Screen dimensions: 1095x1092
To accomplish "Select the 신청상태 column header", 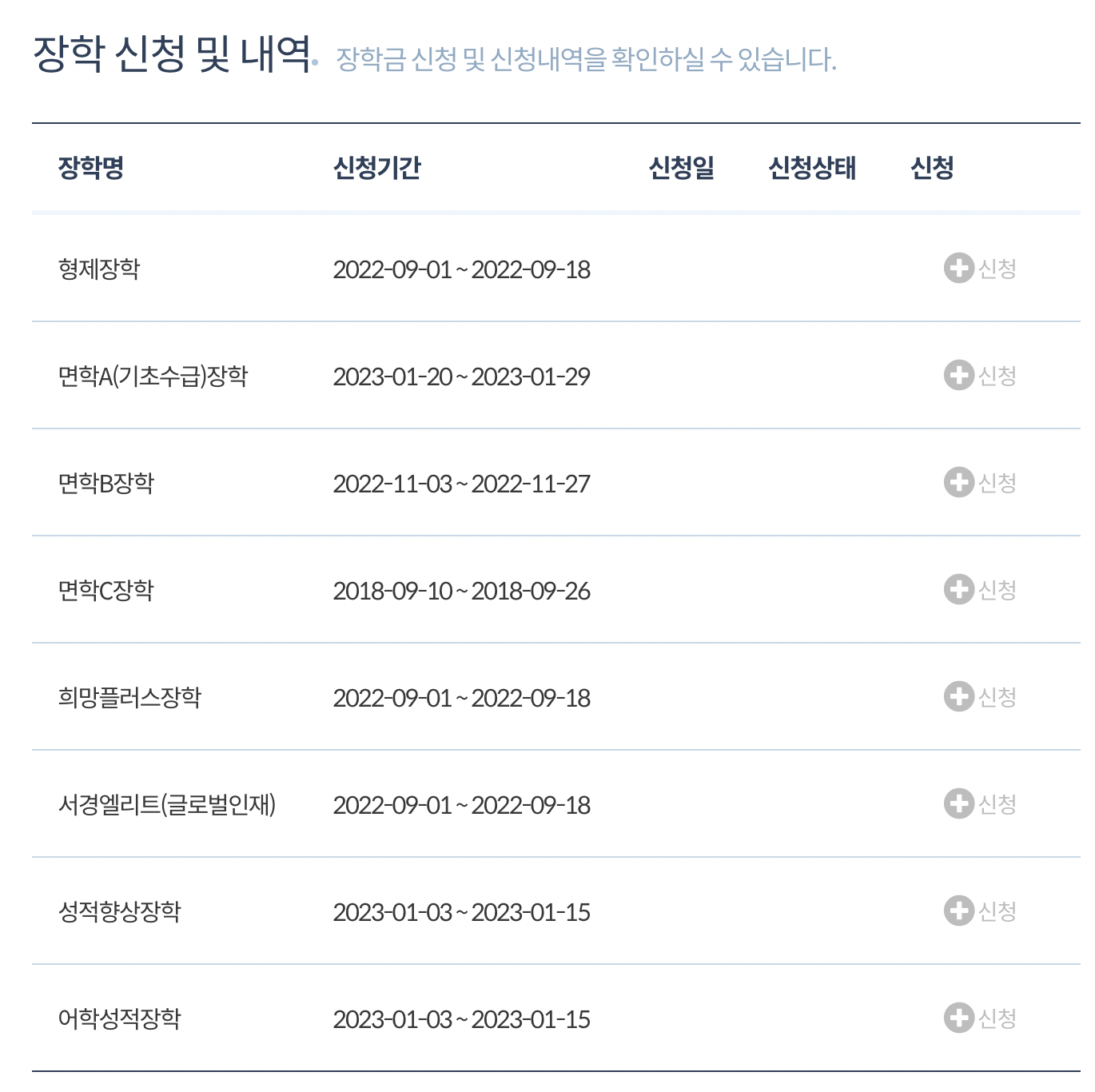I will (x=813, y=166).
